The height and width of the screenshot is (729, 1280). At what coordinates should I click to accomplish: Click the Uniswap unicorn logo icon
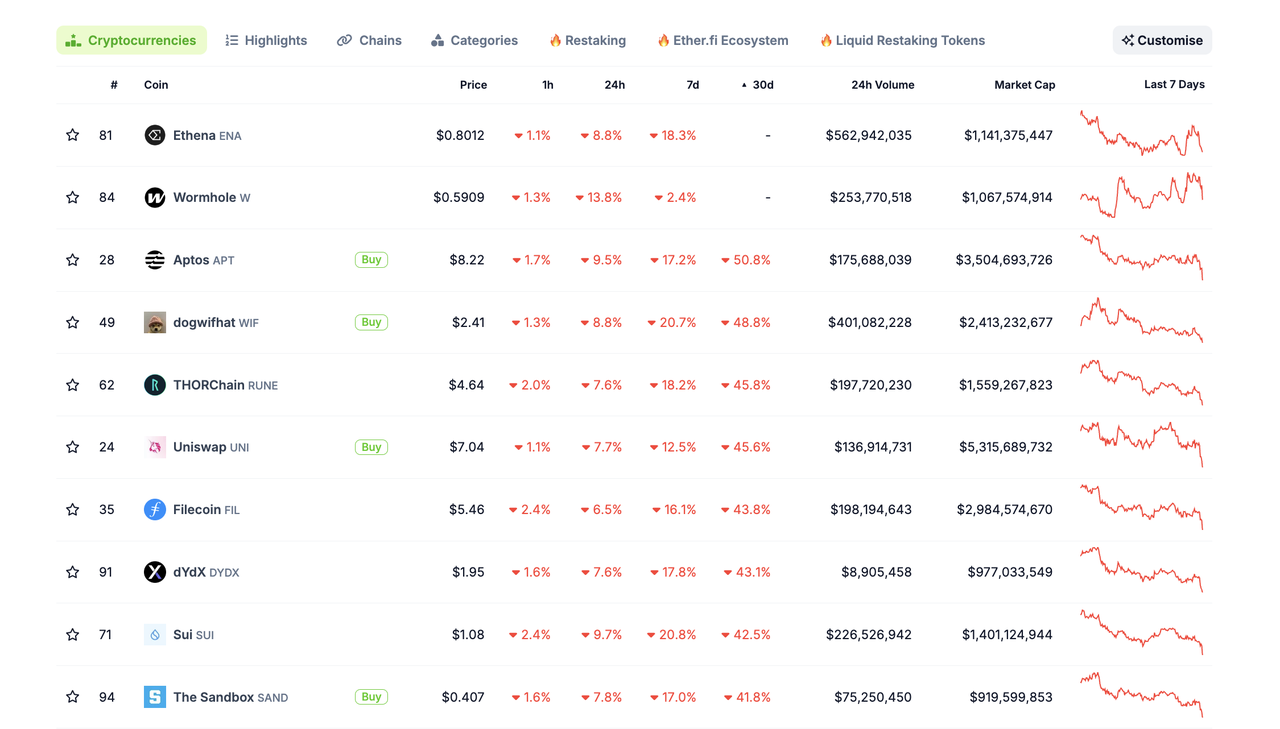155,447
